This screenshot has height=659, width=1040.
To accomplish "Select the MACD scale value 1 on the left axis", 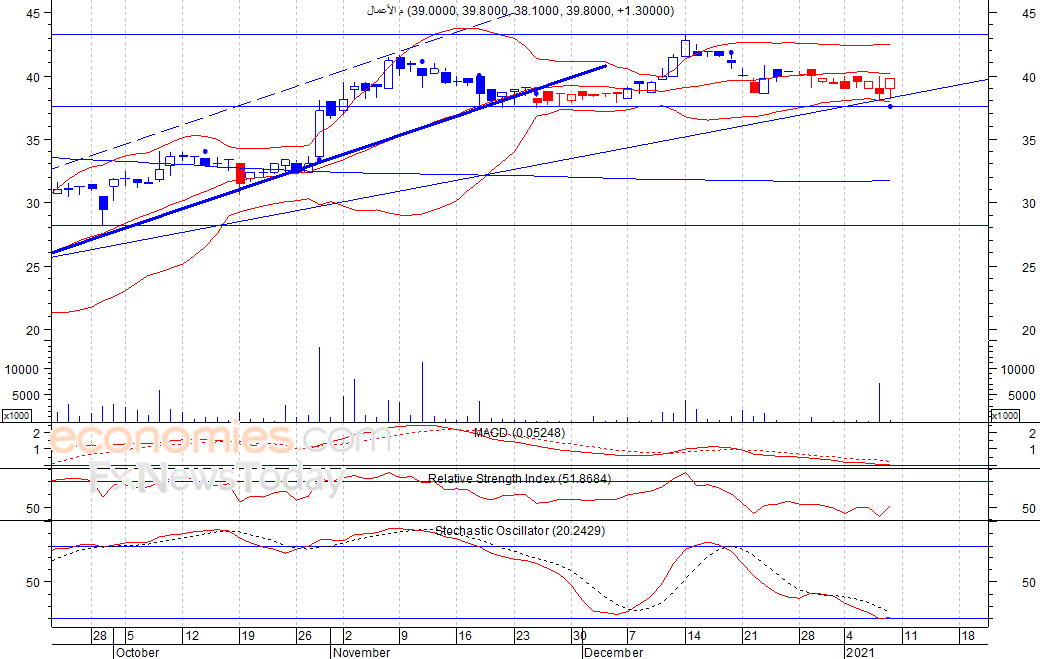I will tap(37, 449).
